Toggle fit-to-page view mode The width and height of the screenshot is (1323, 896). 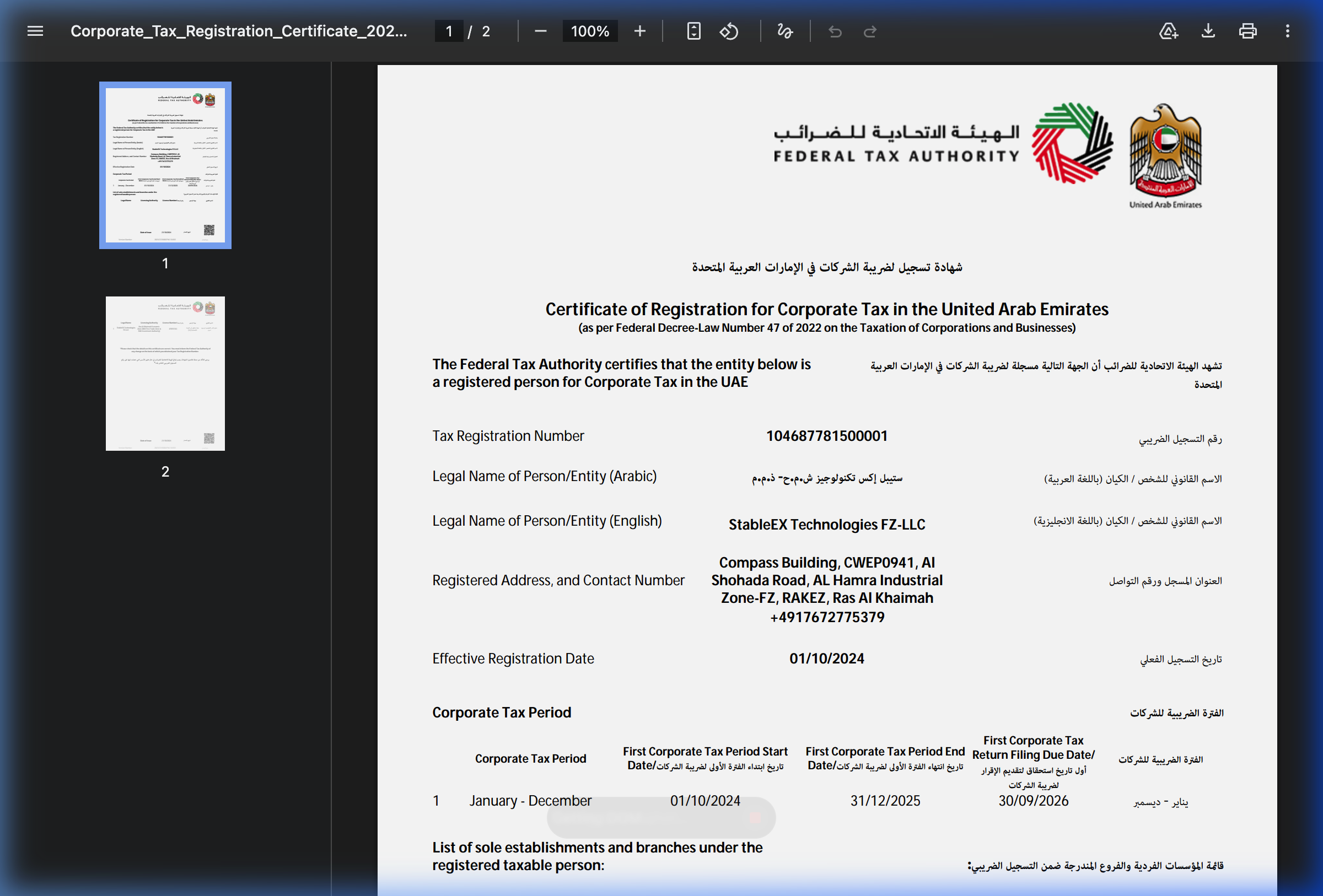pyautogui.click(x=694, y=31)
